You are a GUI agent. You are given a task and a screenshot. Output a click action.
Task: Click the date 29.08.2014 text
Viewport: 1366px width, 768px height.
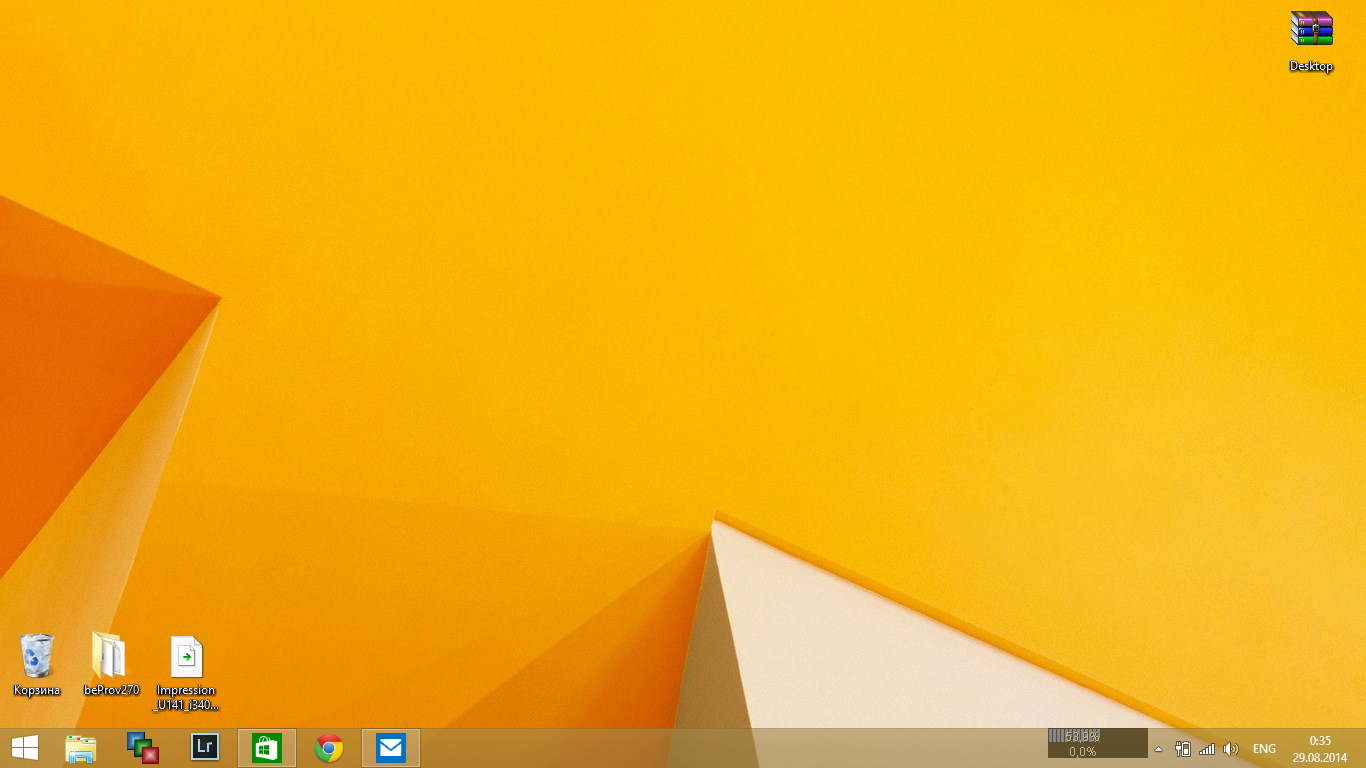(1320, 757)
